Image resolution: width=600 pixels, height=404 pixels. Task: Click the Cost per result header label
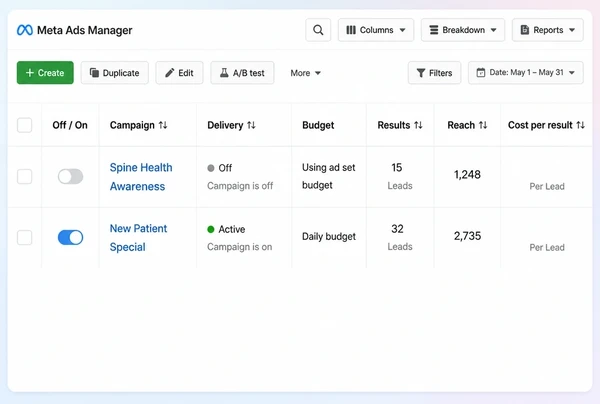coord(540,125)
